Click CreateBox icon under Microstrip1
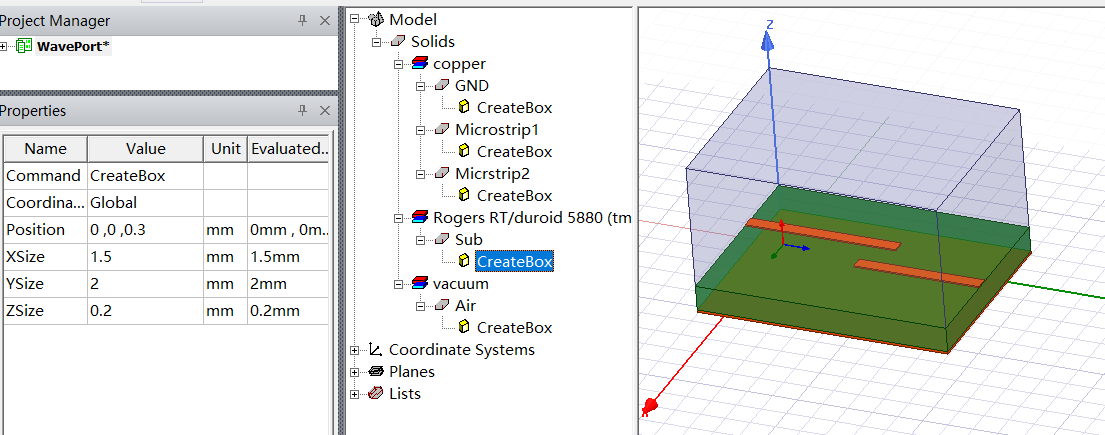Image resolution: width=1105 pixels, height=435 pixels. (464, 151)
